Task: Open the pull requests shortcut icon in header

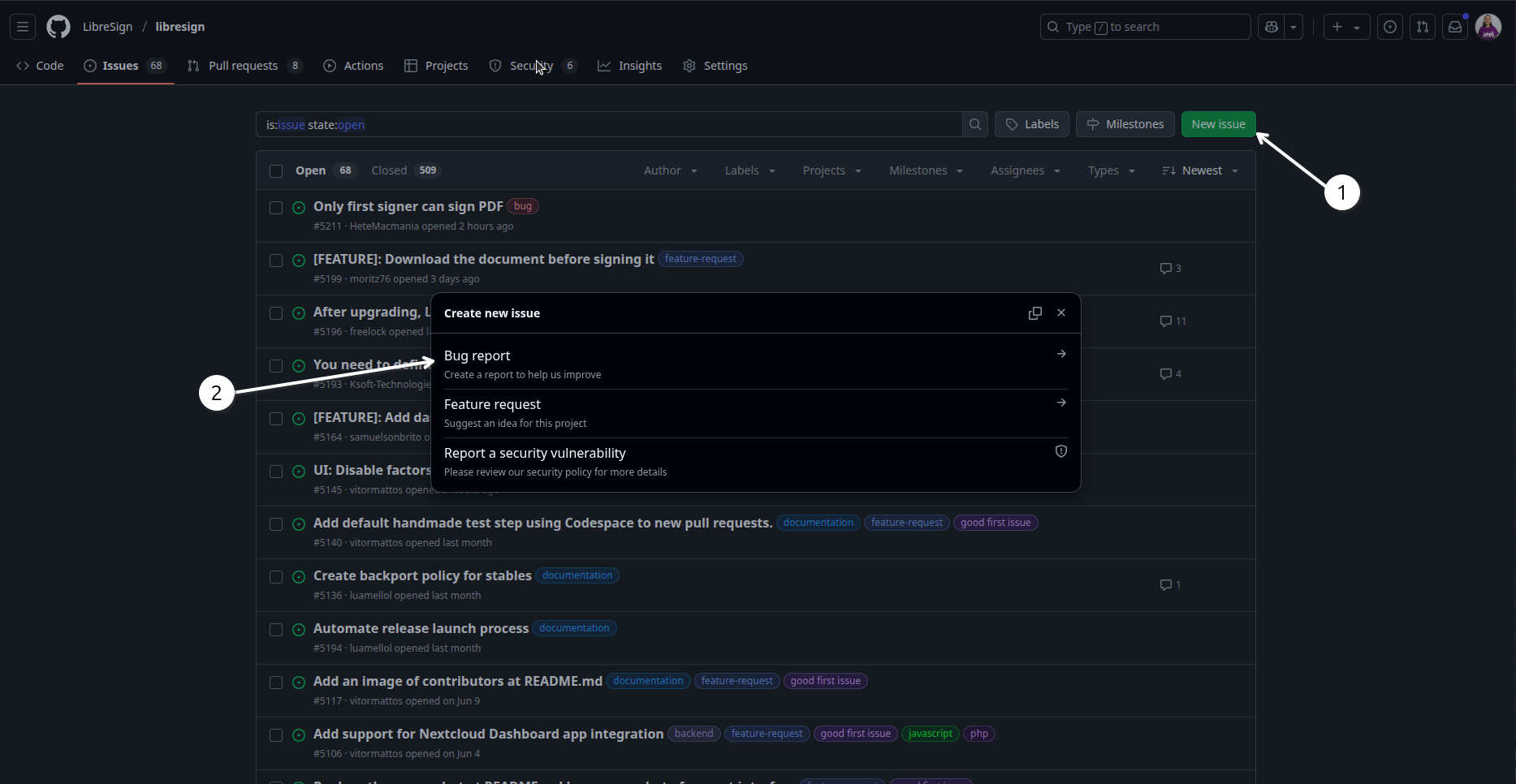Action: (x=1423, y=27)
